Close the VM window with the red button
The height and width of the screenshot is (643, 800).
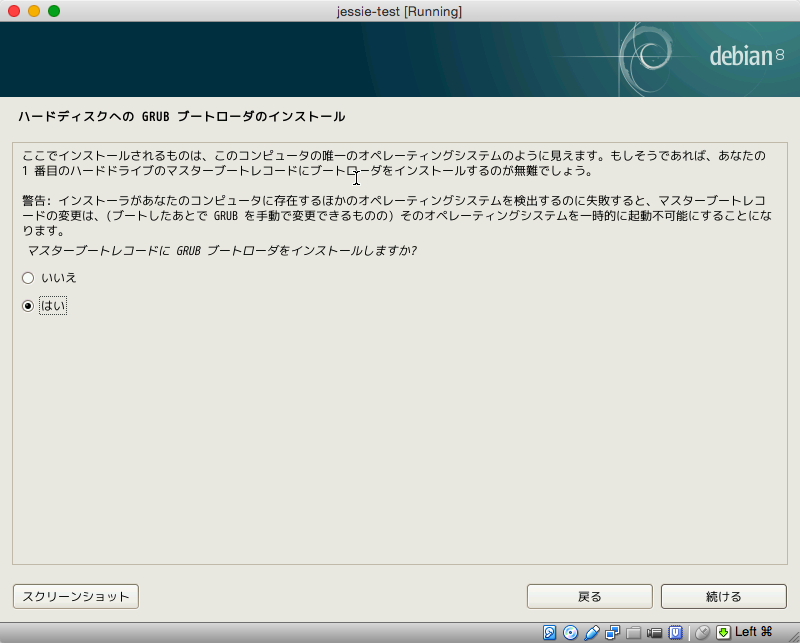tap(14, 11)
